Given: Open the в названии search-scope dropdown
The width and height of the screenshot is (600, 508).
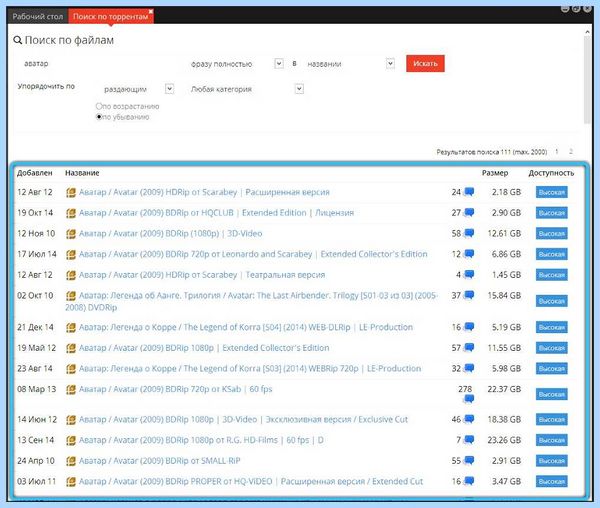Looking at the screenshot, I should coord(390,63).
